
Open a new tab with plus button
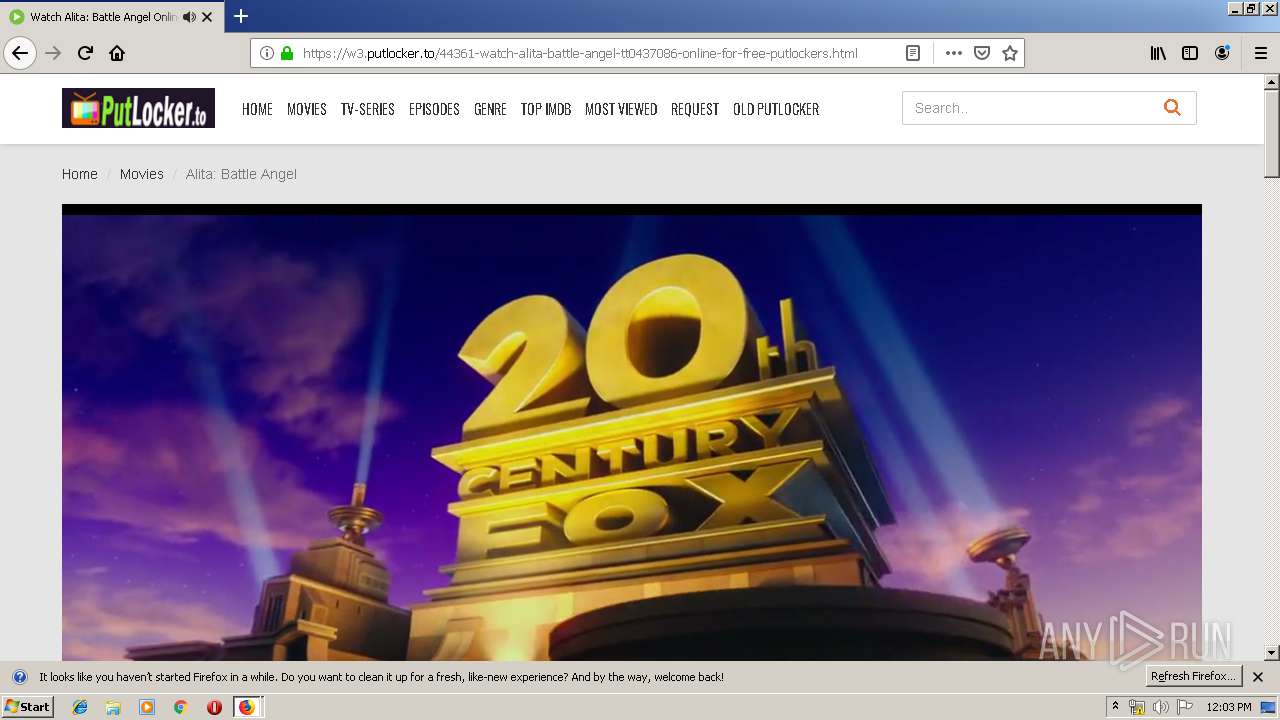pos(241,16)
